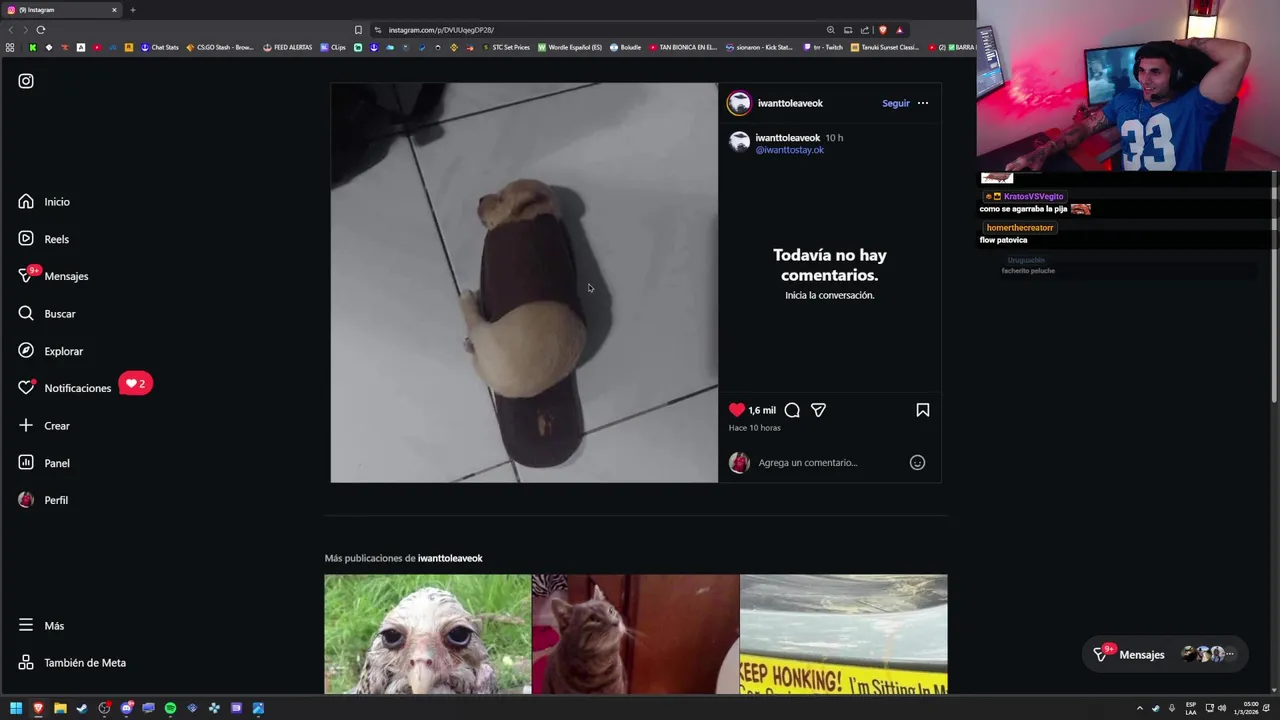Click KratosVSVegito username in chat overlay
Image resolution: width=1280 pixels, height=720 pixels.
pos(1033,197)
